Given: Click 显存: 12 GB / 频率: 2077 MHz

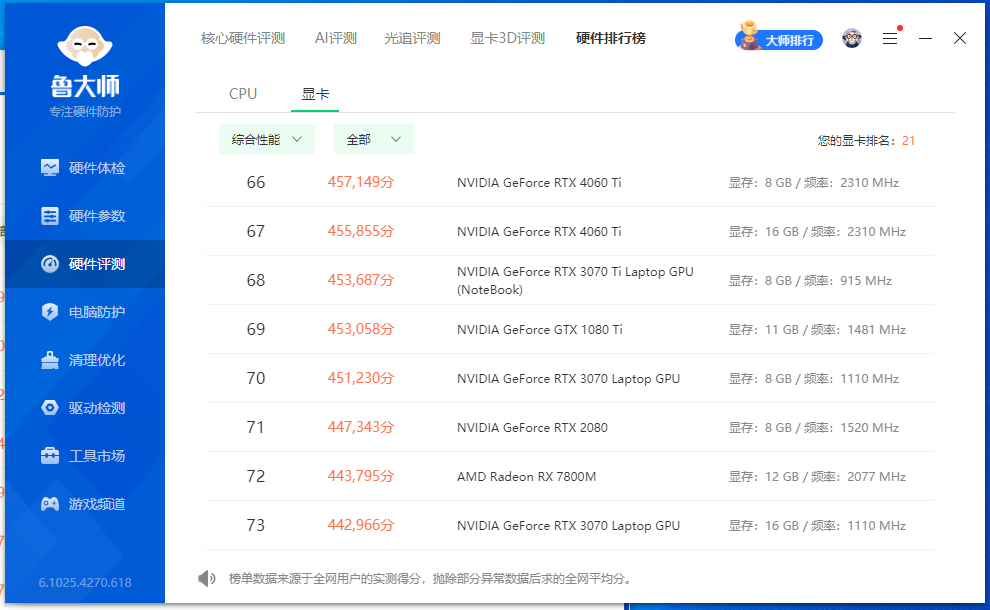Looking at the screenshot, I should pyautogui.click(x=817, y=477).
